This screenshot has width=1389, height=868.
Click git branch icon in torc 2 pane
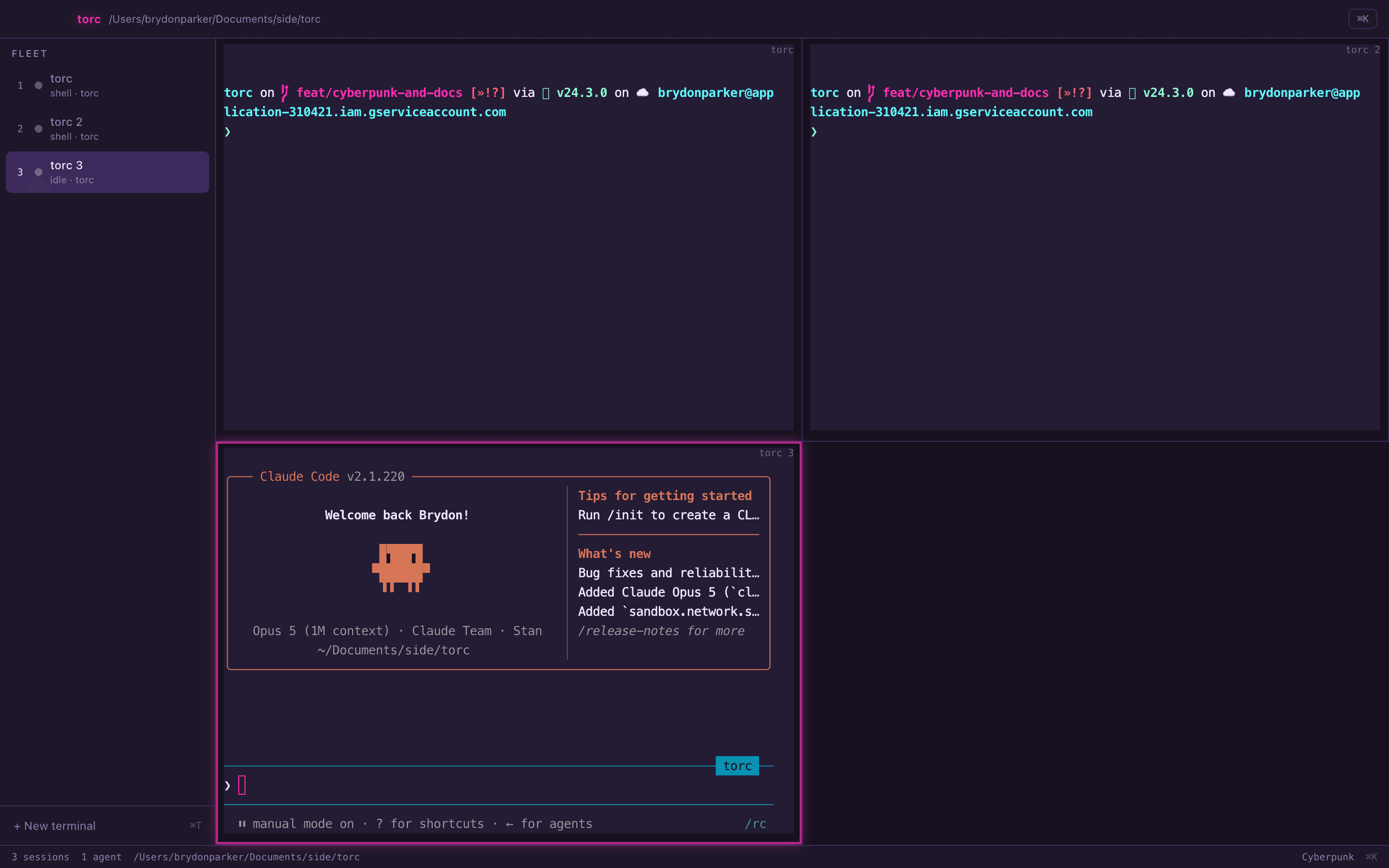coord(872,93)
